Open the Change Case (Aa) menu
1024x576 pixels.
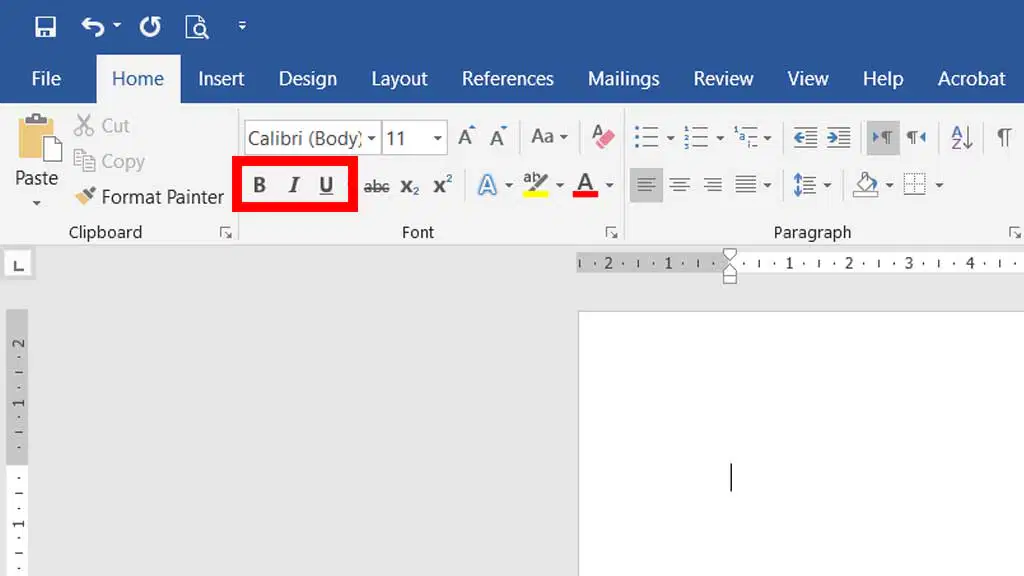(549, 136)
